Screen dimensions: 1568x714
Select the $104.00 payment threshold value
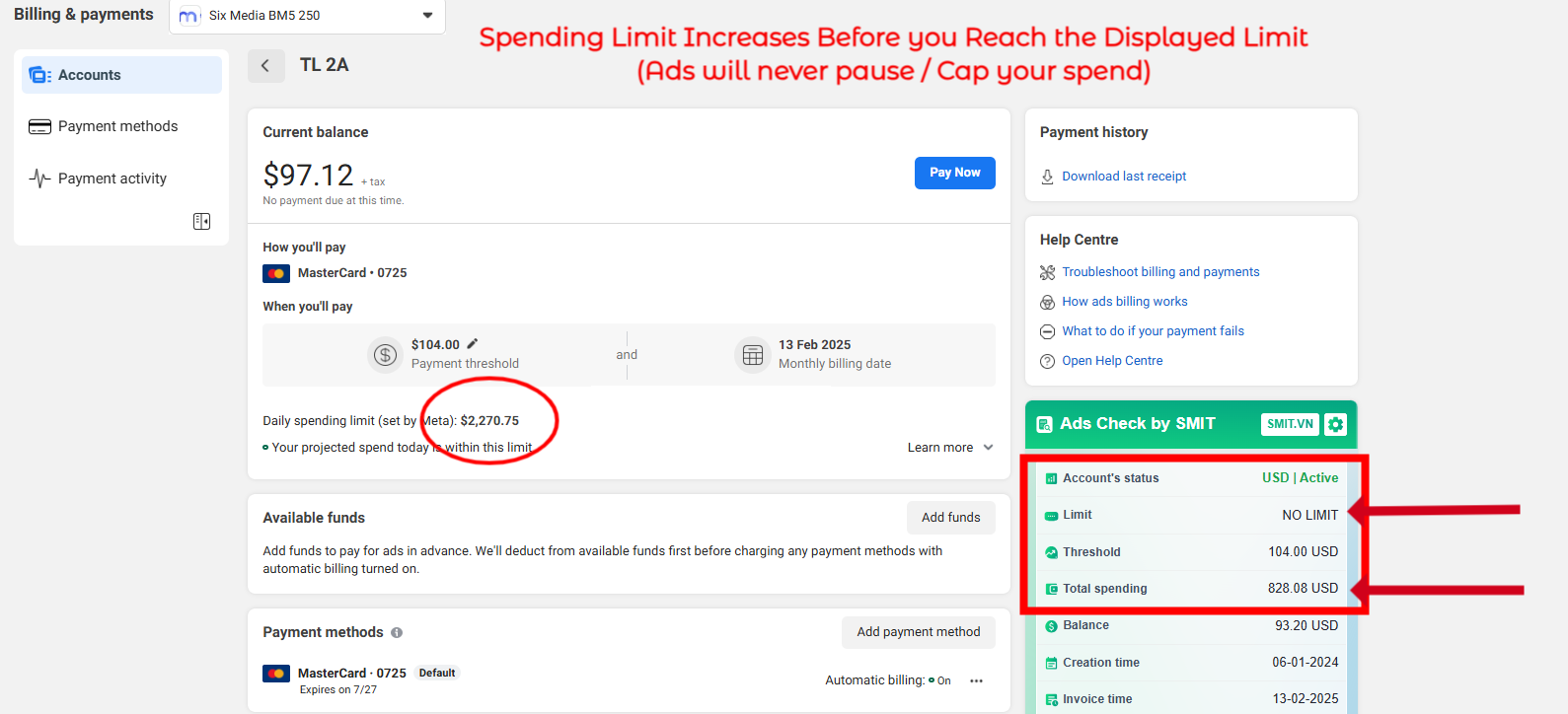coord(435,345)
